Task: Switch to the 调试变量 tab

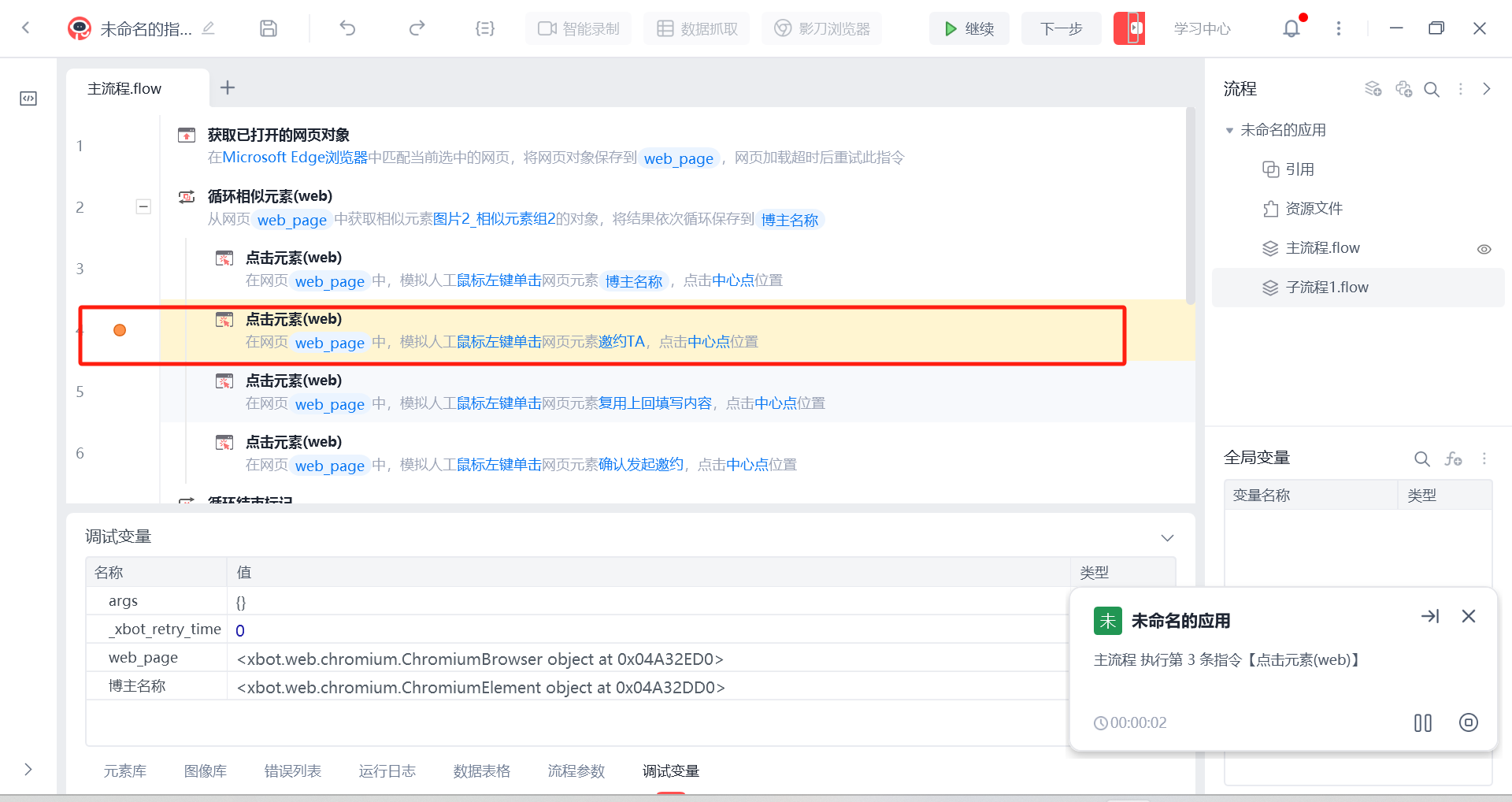Action: (671, 771)
